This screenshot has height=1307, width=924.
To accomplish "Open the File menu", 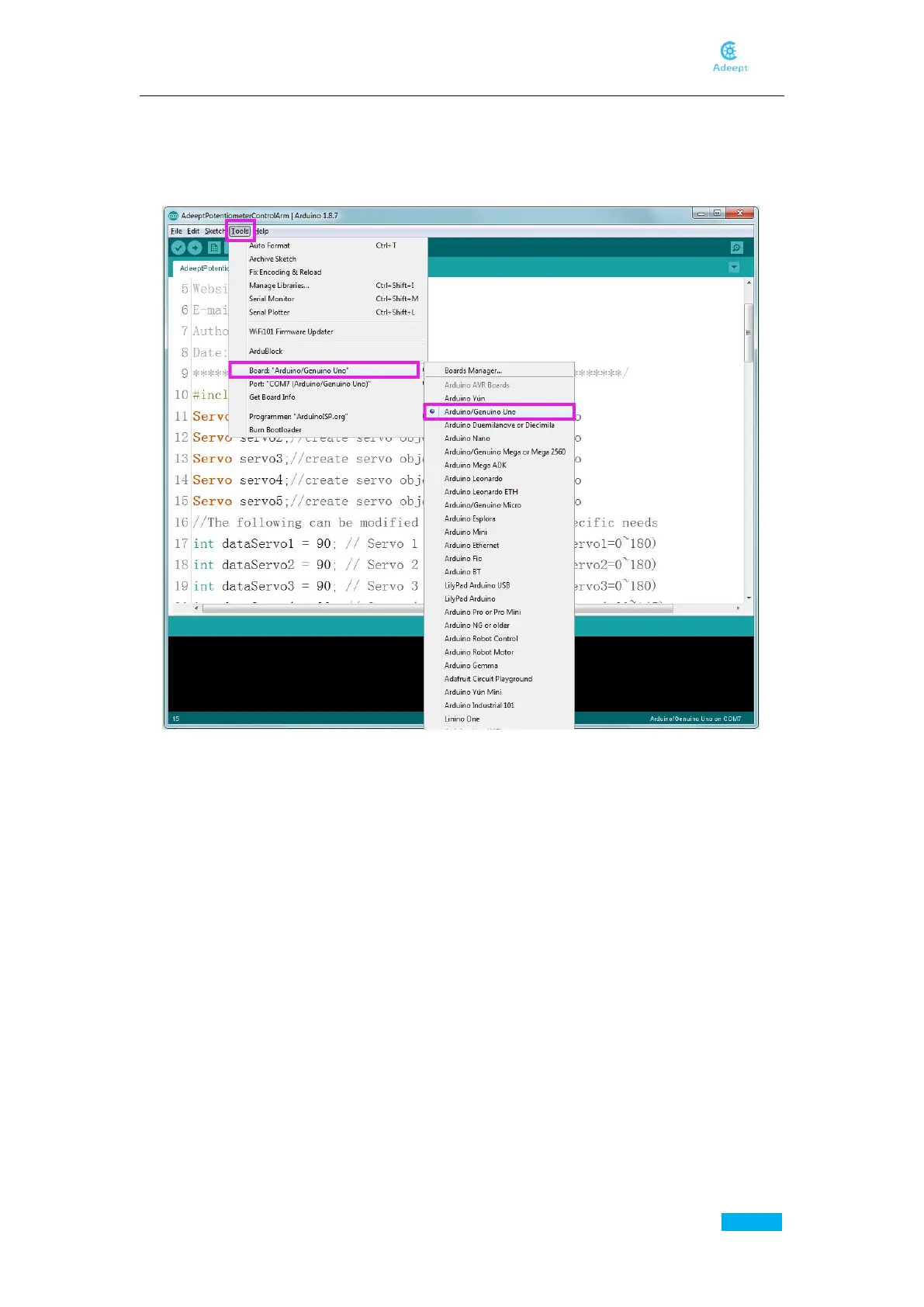I will 176,231.
